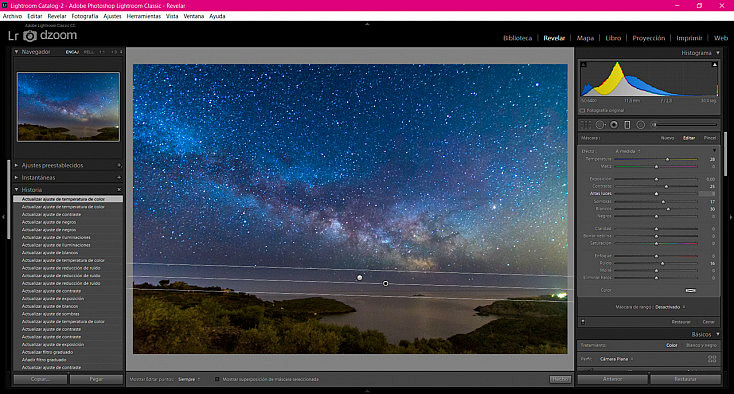Select the Graduated Filter tool icon
734x394 pixels.
(627, 124)
